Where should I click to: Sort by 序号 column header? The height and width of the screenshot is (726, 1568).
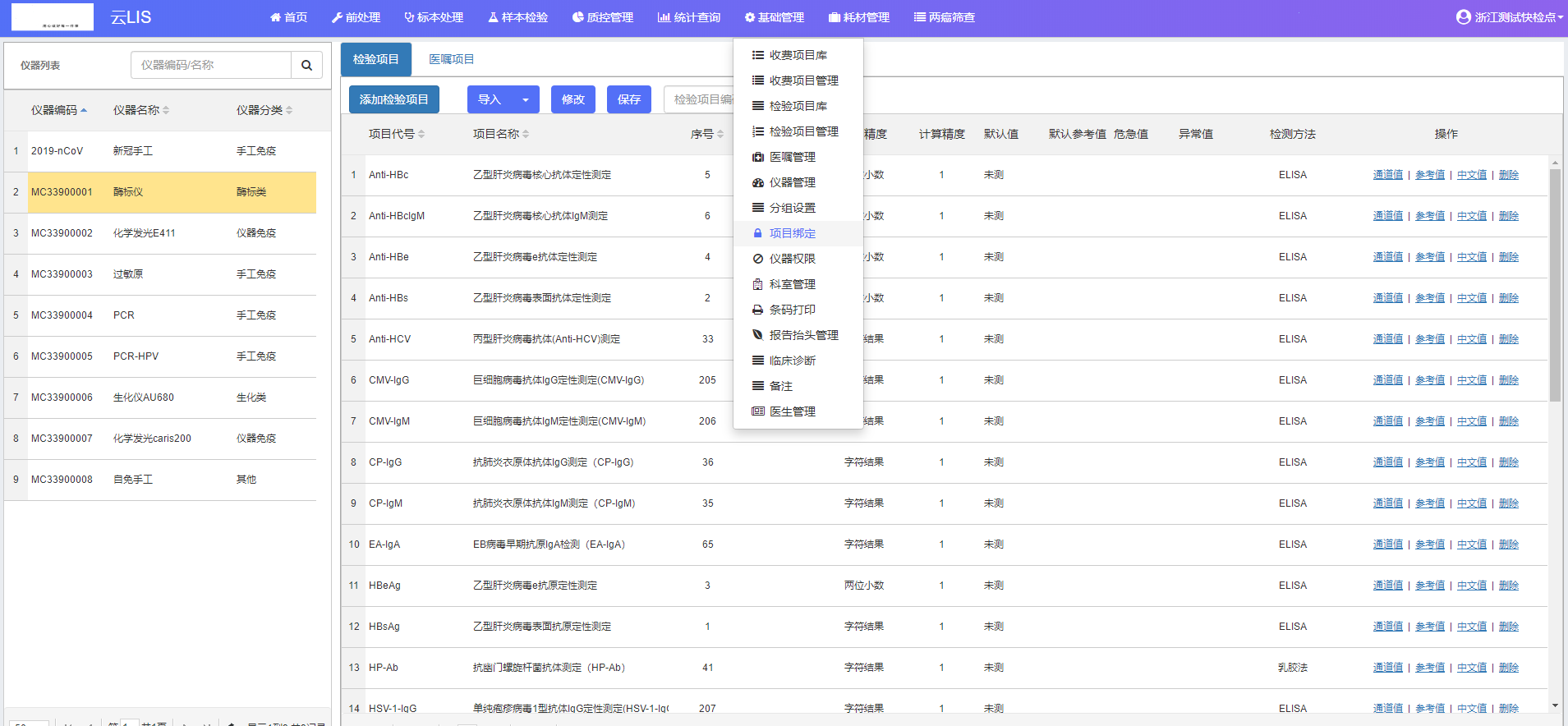click(x=707, y=134)
